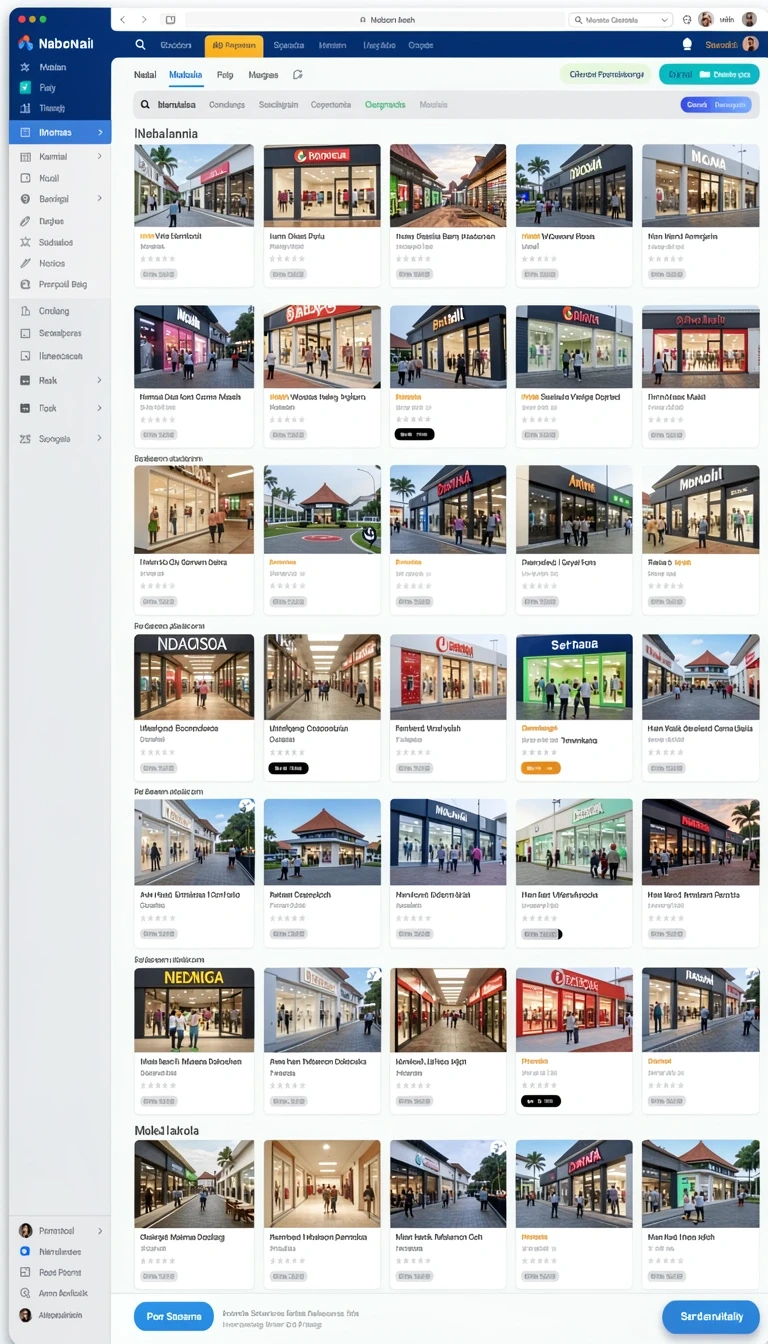Click the blue dot icon beside Nianiuldnes
Viewport: 768px width, 1344px height.
[x=25, y=1251]
